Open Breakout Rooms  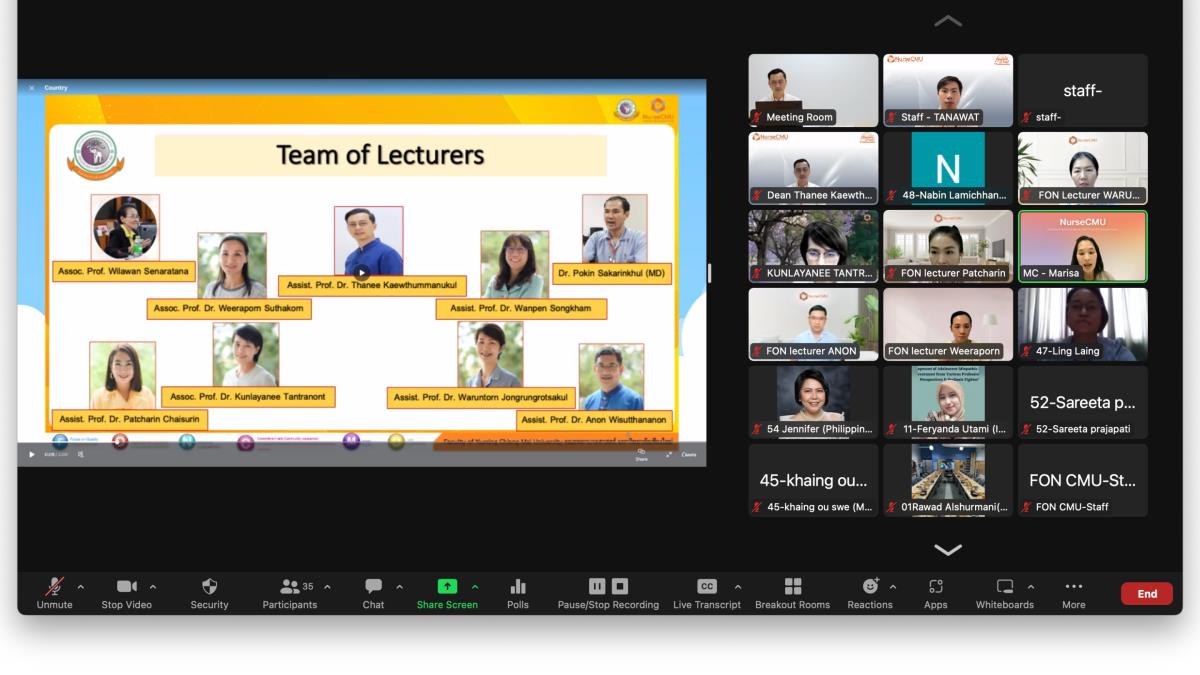tap(793, 592)
